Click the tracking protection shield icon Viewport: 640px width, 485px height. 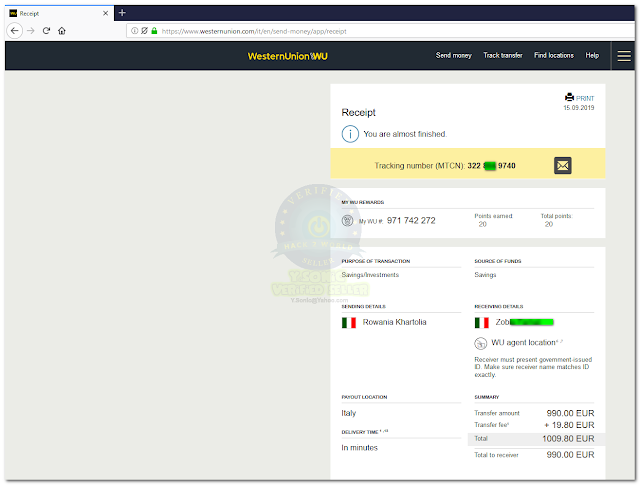click(144, 31)
